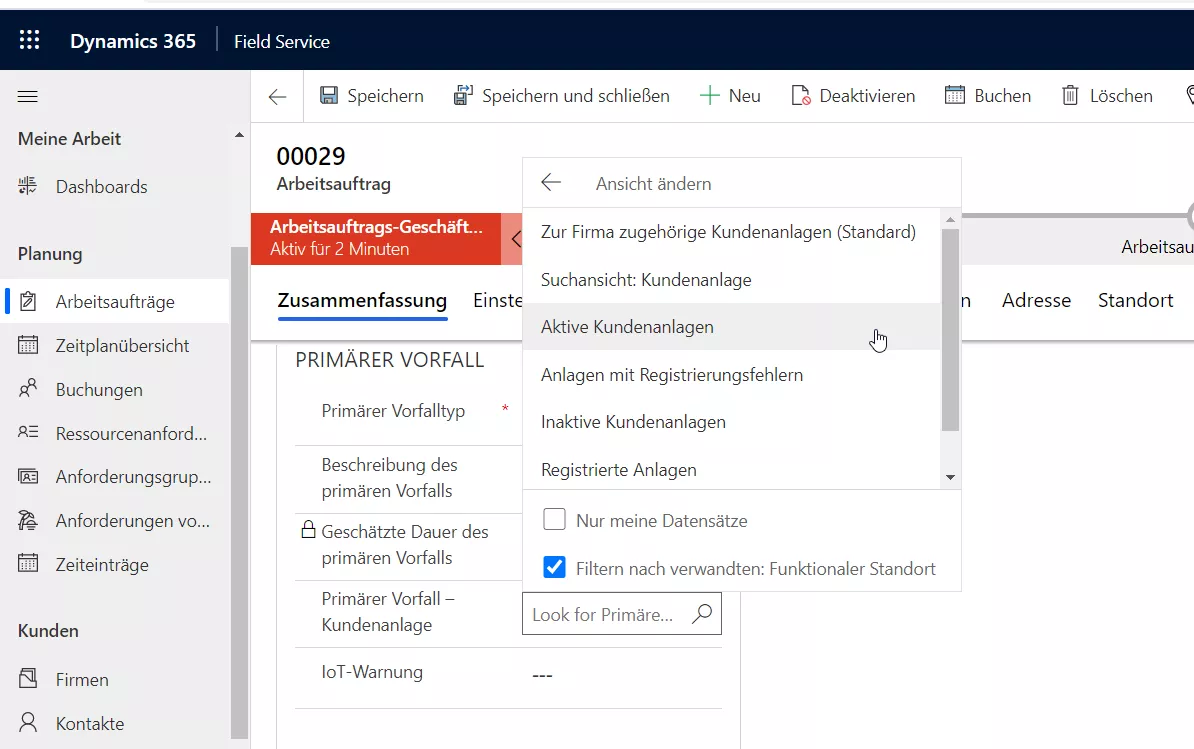Viewport: 1194px width, 749px height.
Task: Uncheck Filtern nach verwandten: Funktionaler Standort
Action: pos(554,568)
